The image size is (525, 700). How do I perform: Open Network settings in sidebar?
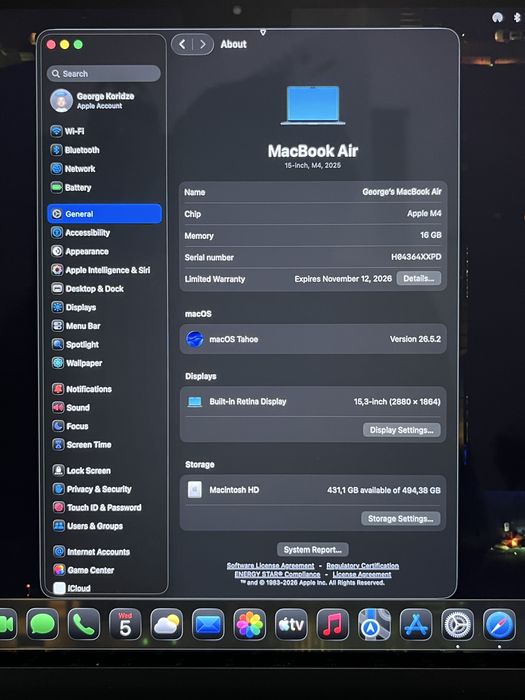(73, 169)
